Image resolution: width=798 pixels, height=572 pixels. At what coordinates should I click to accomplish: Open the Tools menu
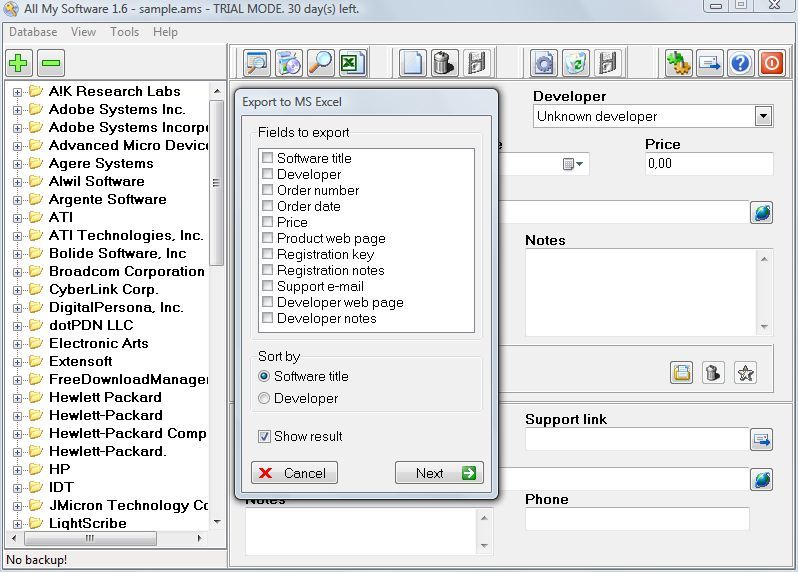[x=125, y=32]
